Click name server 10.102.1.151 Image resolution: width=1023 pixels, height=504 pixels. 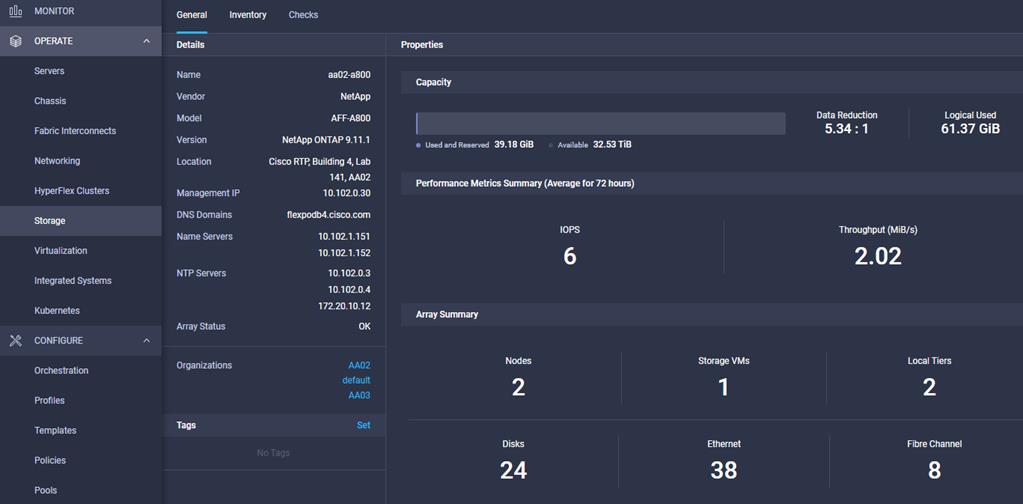coord(344,237)
